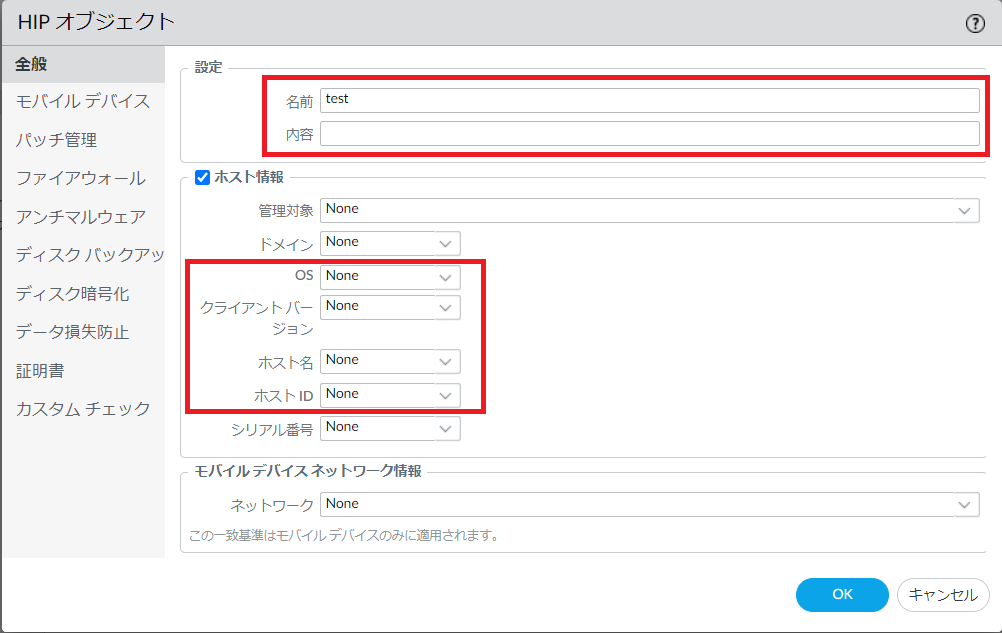Switch to the ディスク暗号化 tab

point(72,294)
